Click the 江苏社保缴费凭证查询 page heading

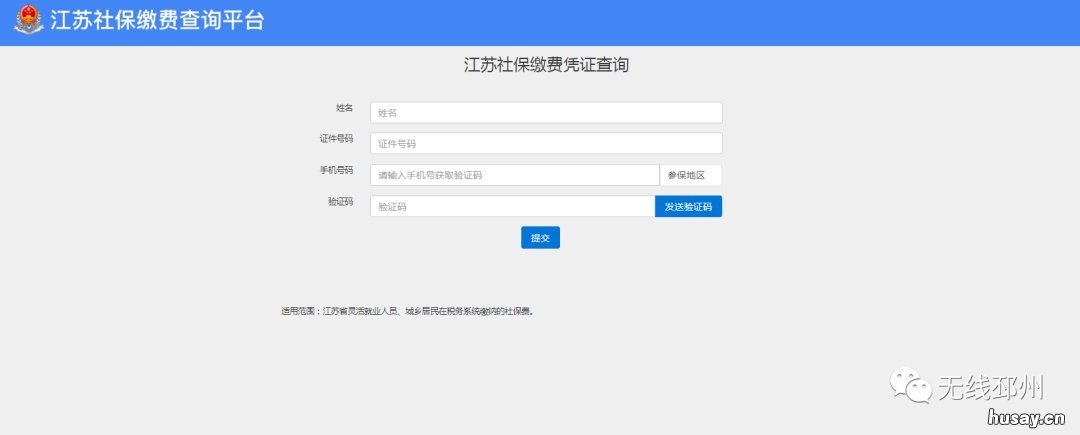[546, 65]
